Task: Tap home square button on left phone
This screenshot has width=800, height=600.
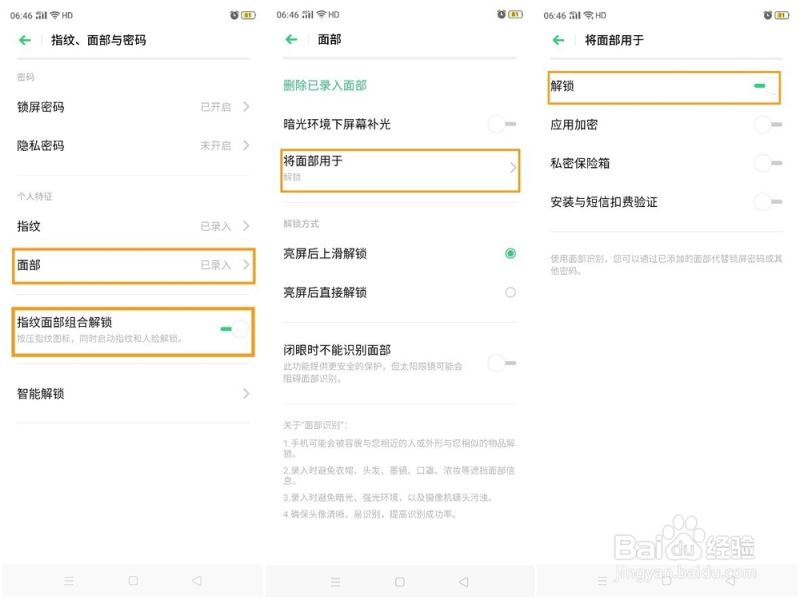Action: [133, 581]
